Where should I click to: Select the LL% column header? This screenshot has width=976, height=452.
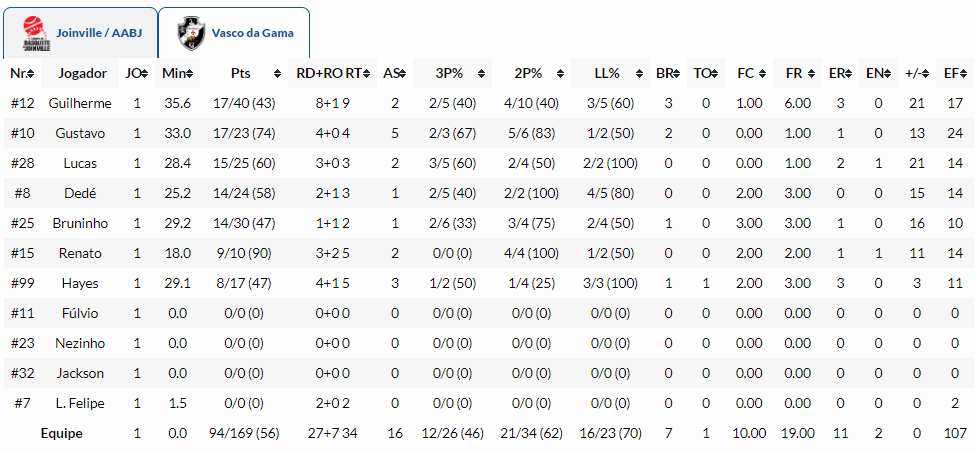pyautogui.click(x=607, y=73)
